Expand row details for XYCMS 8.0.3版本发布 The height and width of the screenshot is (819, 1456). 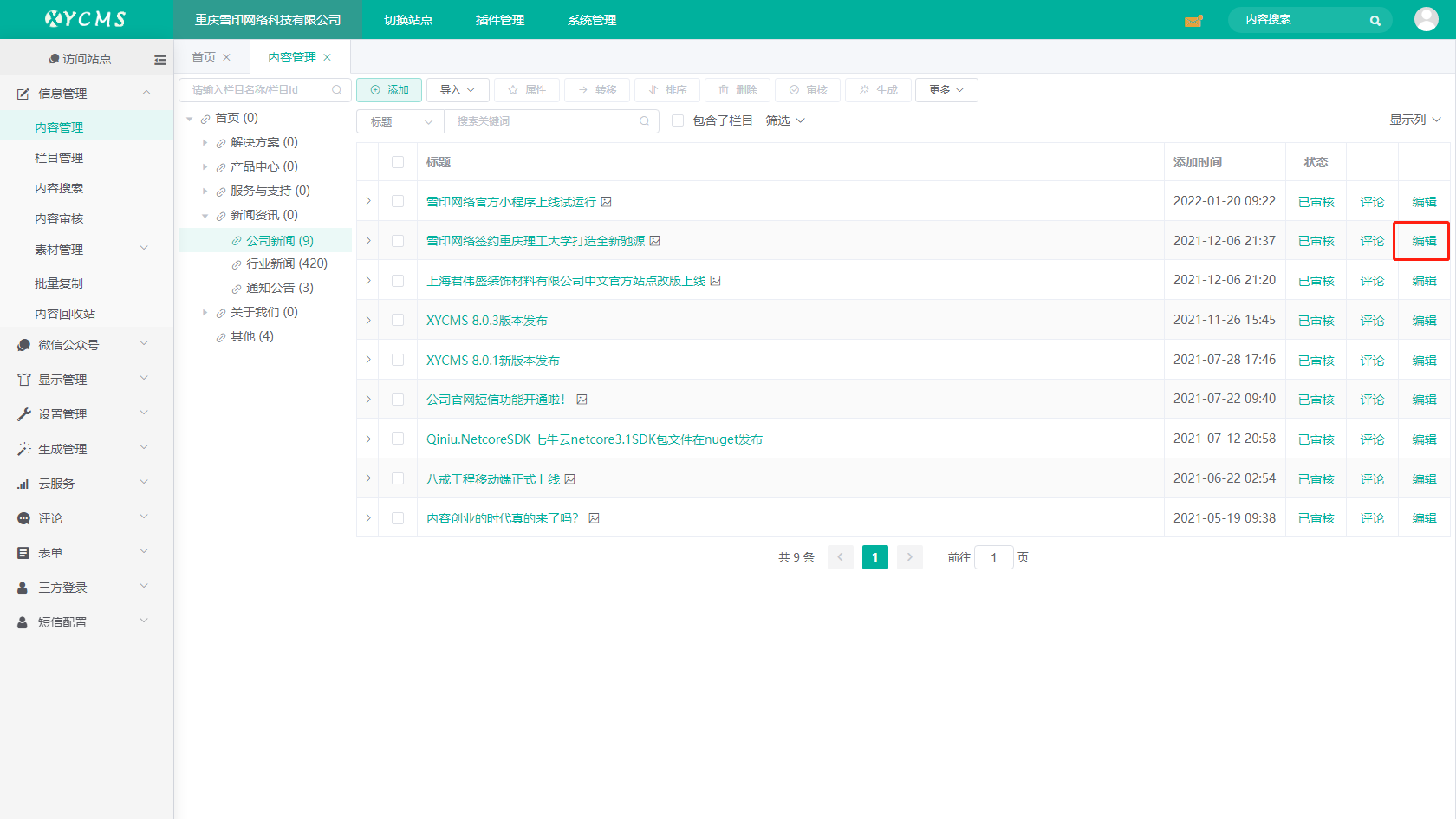[x=368, y=320]
